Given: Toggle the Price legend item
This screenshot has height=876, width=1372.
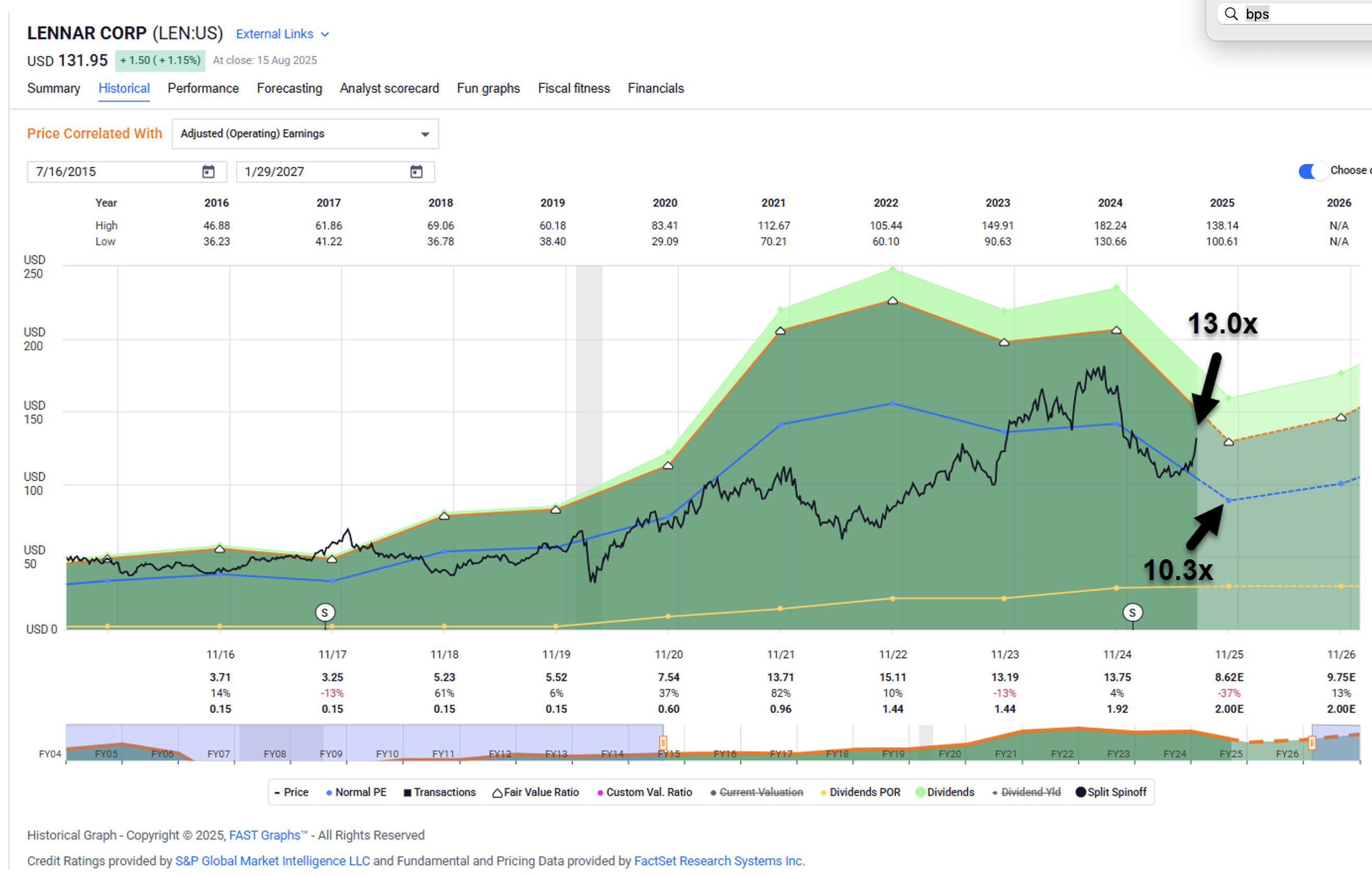Looking at the screenshot, I should tap(291, 792).
